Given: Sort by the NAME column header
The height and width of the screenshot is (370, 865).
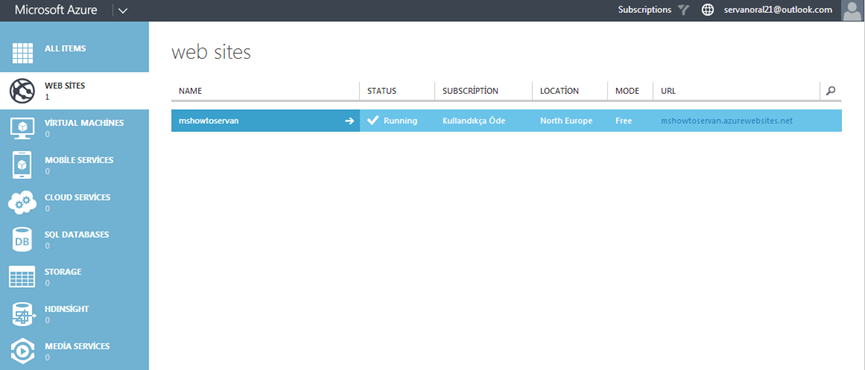Looking at the screenshot, I should click(x=191, y=91).
